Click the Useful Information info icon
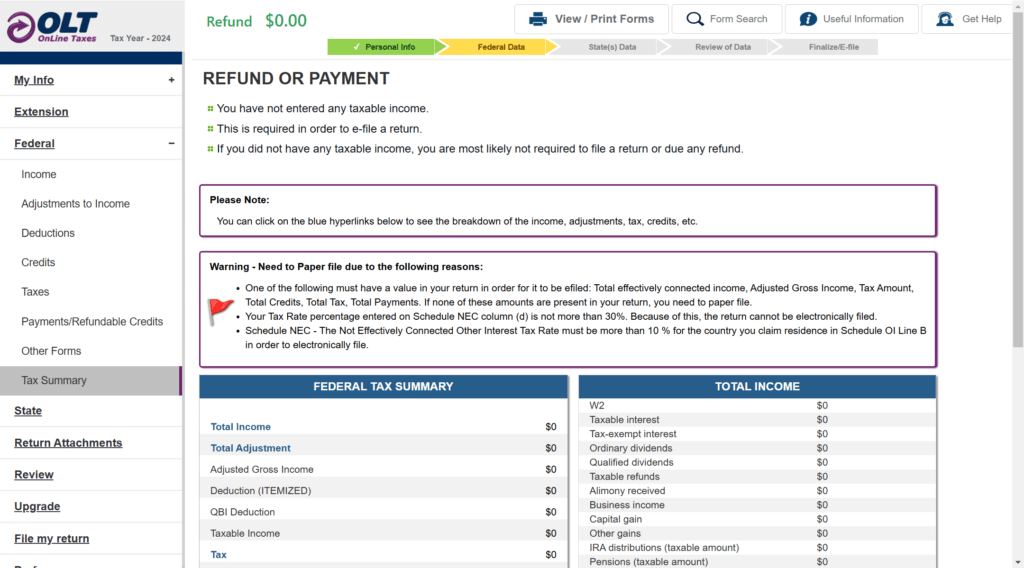Screen dimensions: 1024x568 [807, 19]
